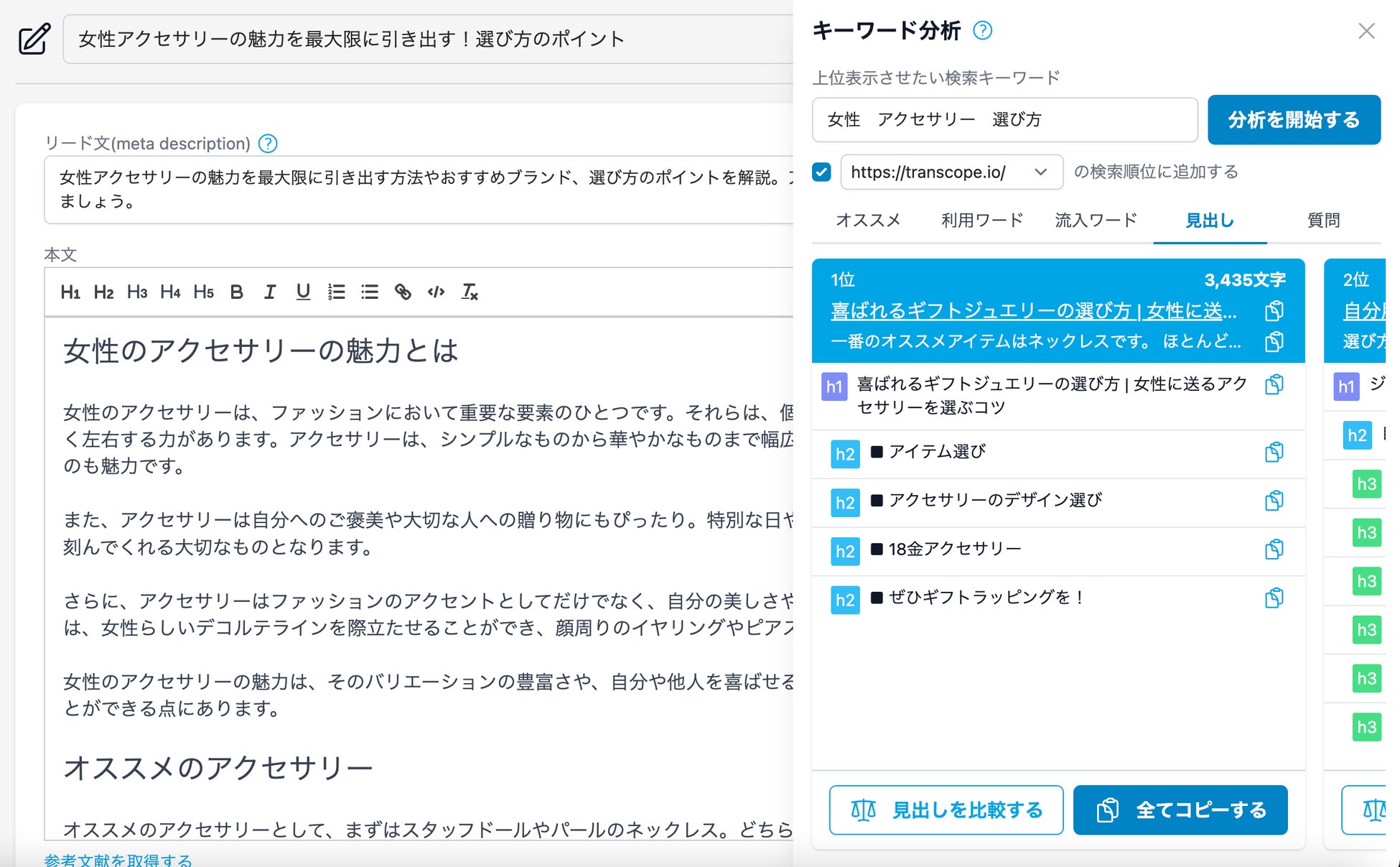1400x867 pixels.
Task: Open the https://transcope.io/ site dropdown
Action: (x=951, y=172)
